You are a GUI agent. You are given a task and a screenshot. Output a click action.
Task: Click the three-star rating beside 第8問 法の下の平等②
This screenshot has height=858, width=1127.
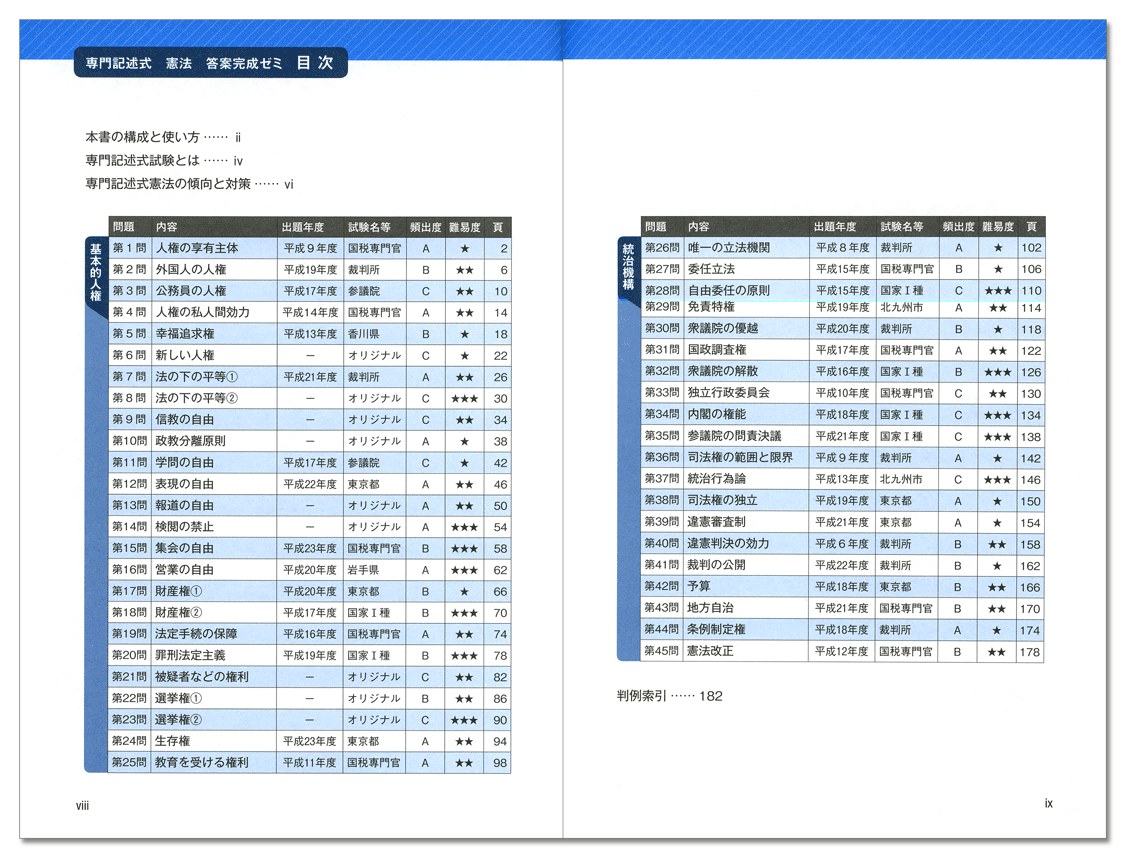(464, 399)
